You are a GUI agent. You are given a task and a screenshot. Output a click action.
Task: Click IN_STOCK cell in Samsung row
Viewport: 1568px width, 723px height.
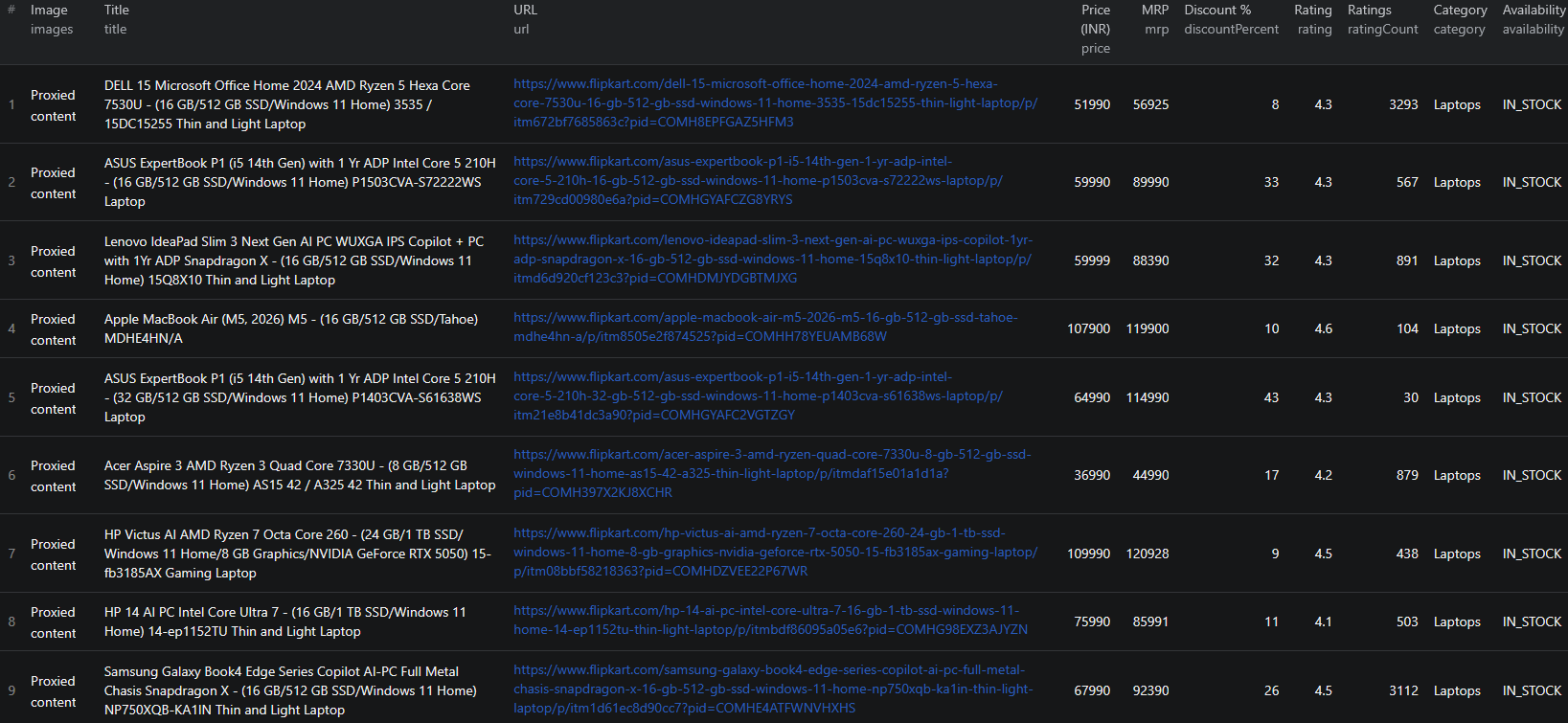[1532, 690]
